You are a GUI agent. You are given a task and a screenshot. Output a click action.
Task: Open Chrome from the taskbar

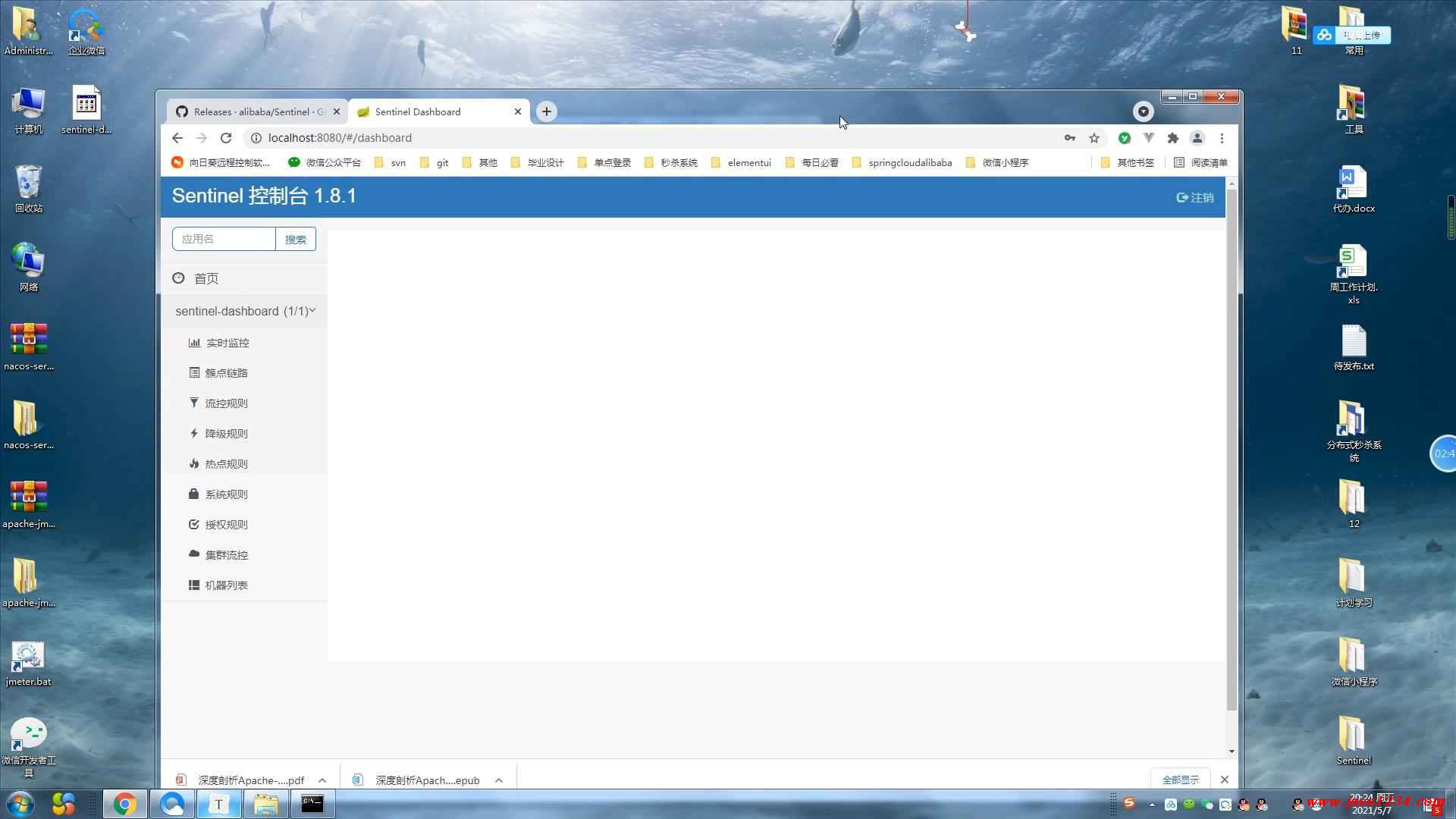[x=125, y=804]
